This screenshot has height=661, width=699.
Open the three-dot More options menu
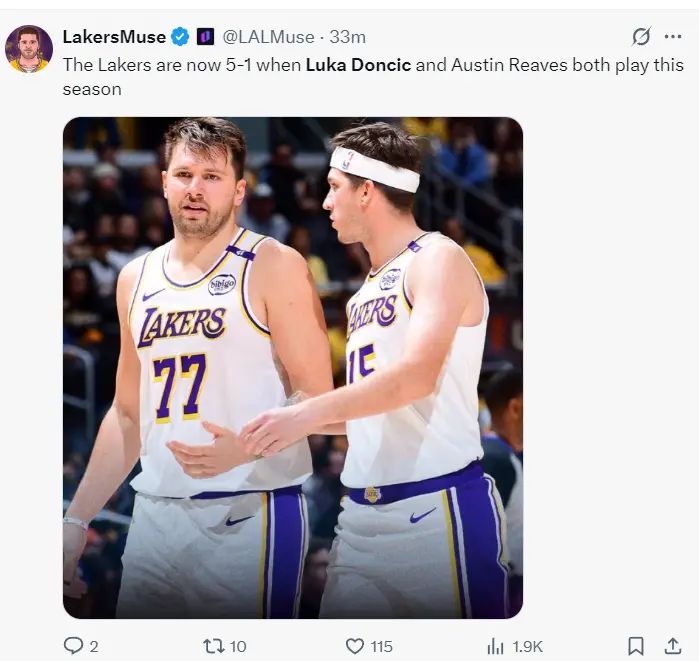[x=673, y=37]
